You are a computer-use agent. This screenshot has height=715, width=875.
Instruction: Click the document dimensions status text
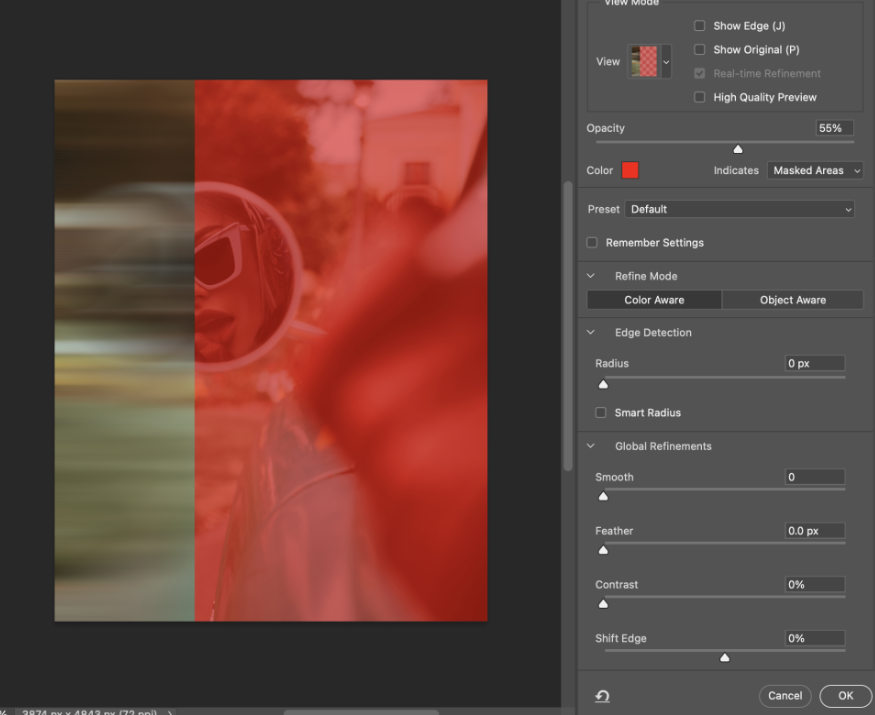pyautogui.click(x=90, y=712)
